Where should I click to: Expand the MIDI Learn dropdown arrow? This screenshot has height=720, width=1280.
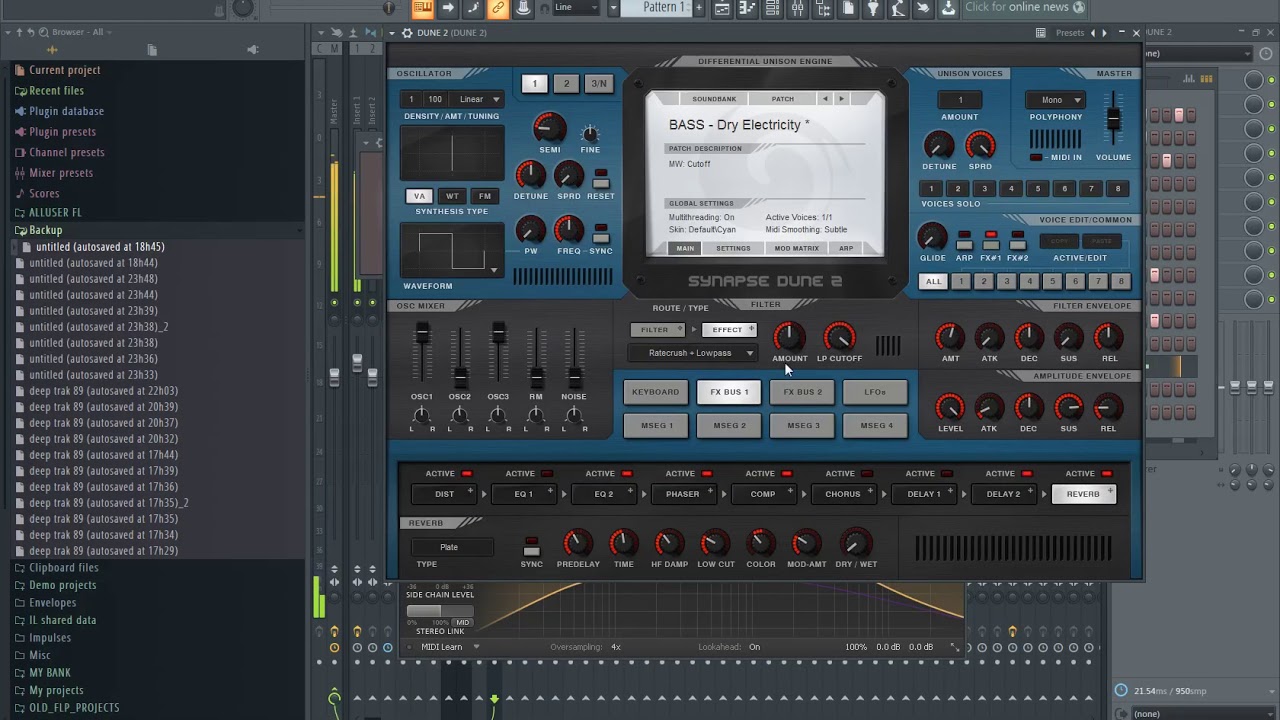pyautogui.click(x=476, y=647)
